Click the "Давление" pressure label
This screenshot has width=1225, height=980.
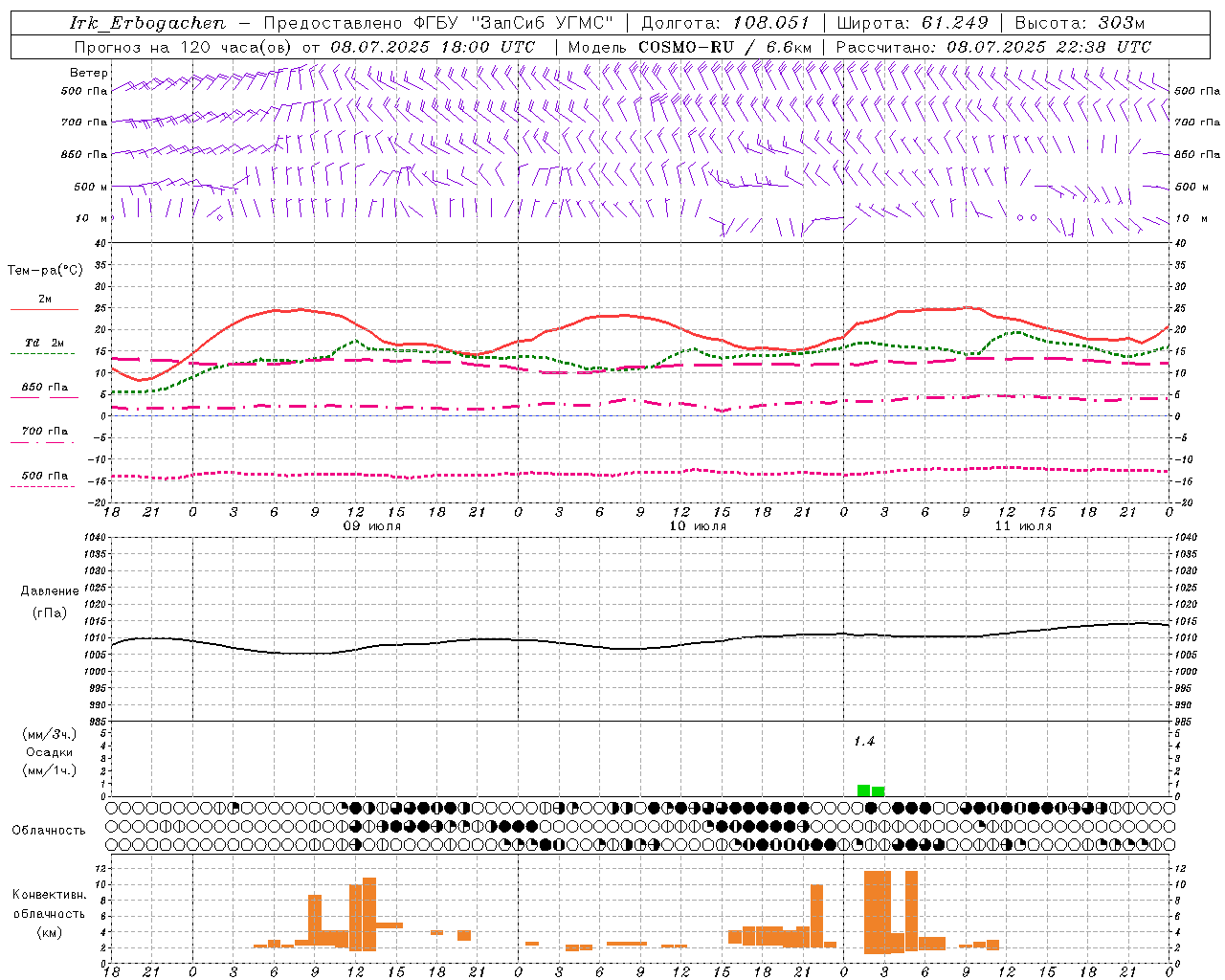pos(50,591)
